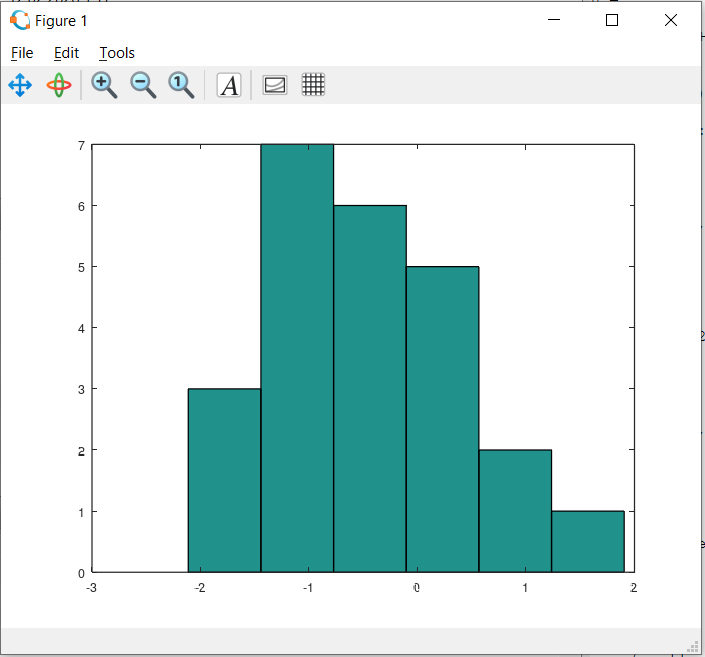The height and width of the screenshot is (657, 705).
Task: Select the Rotate 3D tool
Action: [x=59, y=85]
